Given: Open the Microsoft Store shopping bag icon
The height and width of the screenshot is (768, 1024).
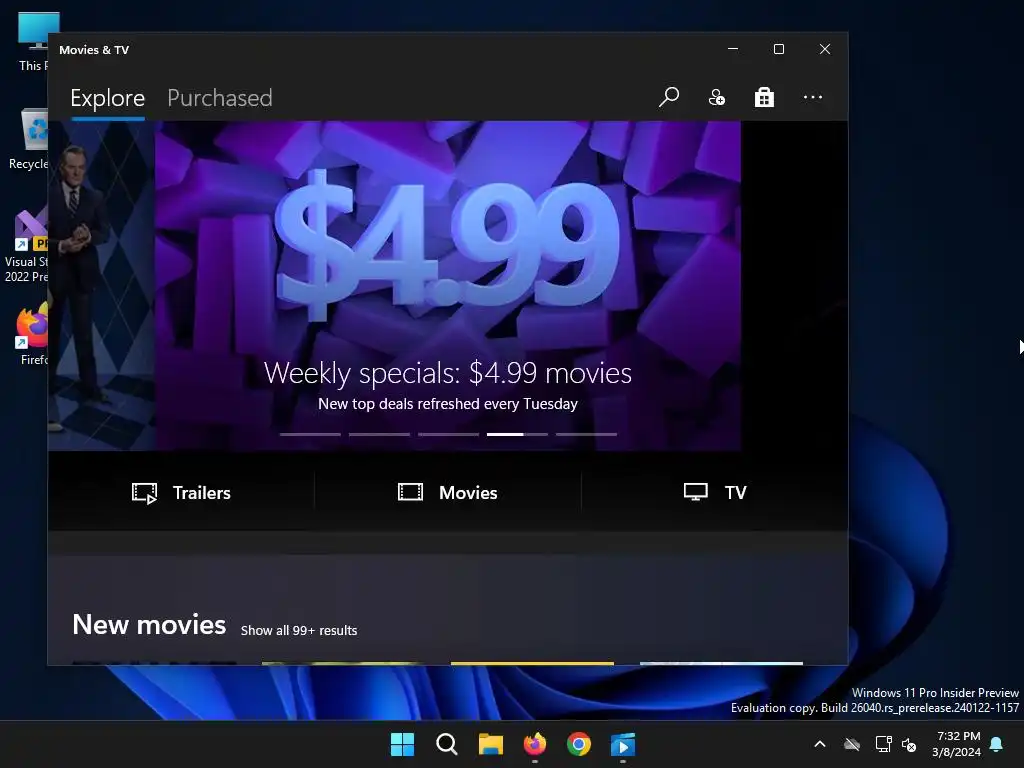Looking at the screenshot, I should (764, 97).
